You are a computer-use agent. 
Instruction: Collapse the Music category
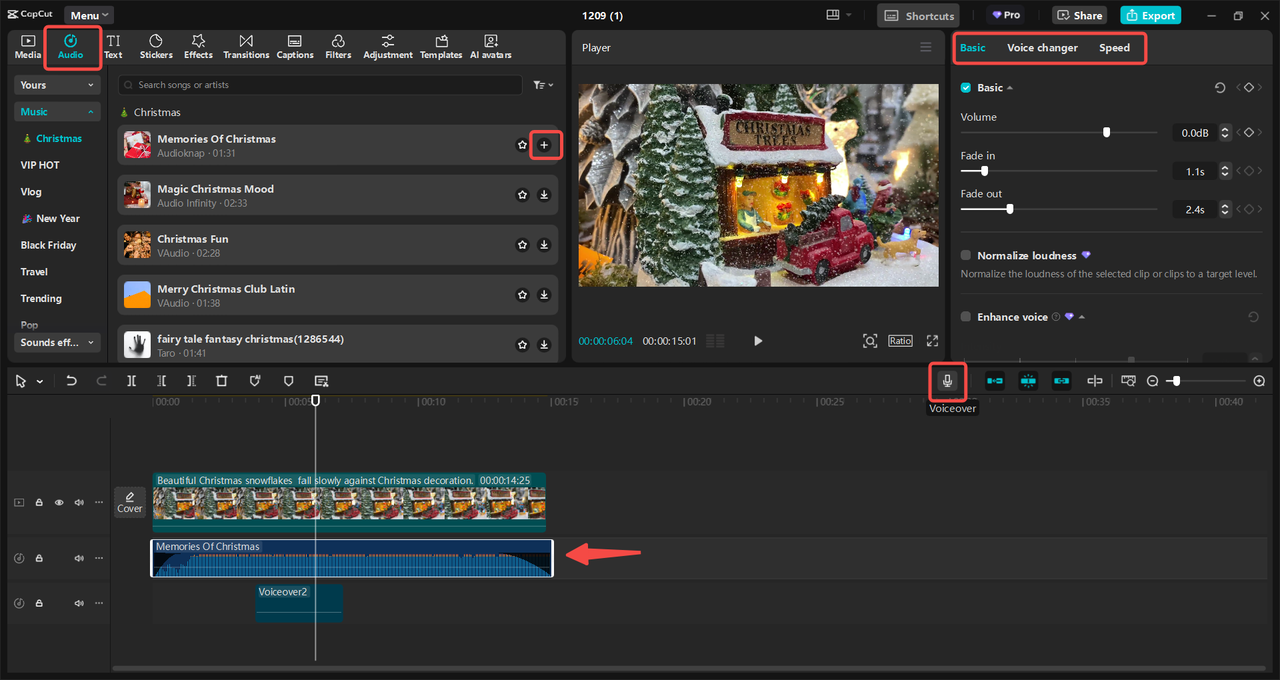[x=59, y=112]
